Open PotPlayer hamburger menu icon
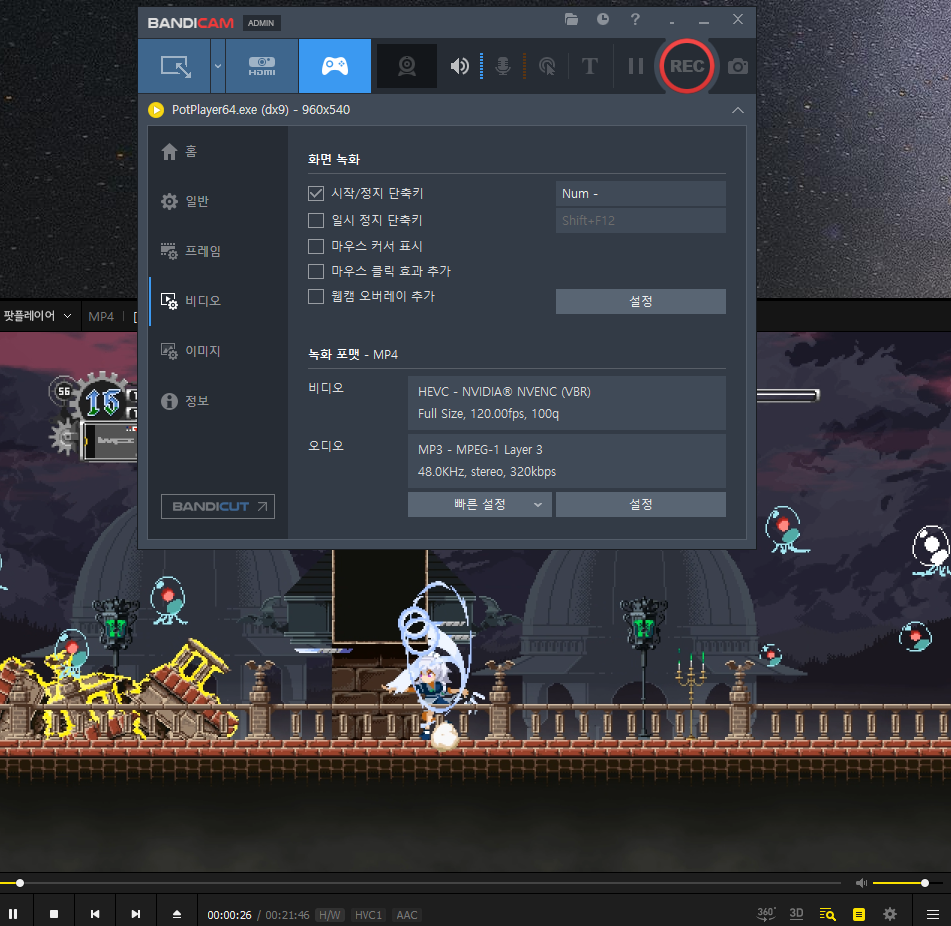Viewport: 951px width, 926px height. pyautogui.click(x=933, y=914)
